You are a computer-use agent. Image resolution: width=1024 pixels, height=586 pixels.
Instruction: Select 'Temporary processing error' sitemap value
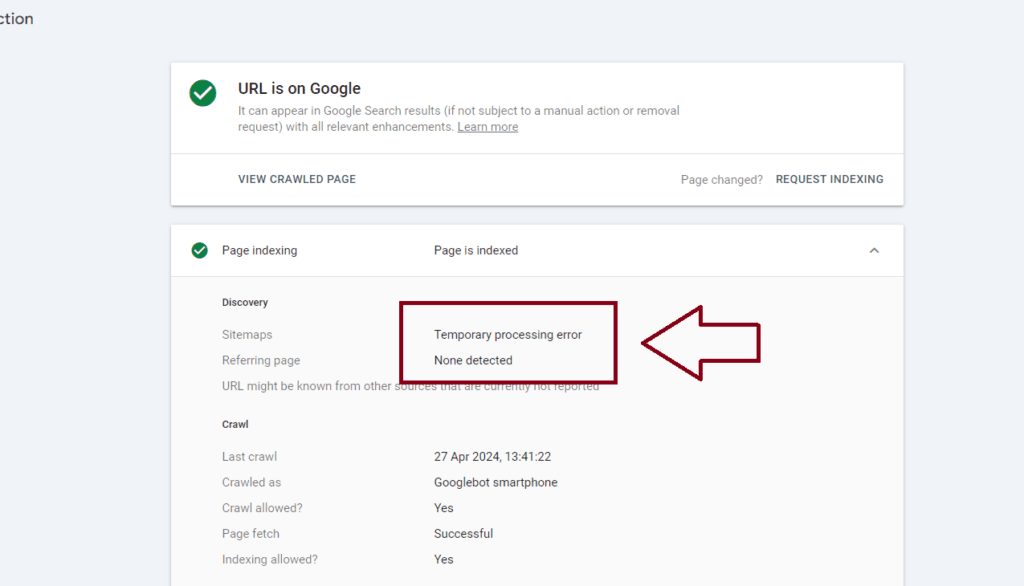(x=507, y=335)
